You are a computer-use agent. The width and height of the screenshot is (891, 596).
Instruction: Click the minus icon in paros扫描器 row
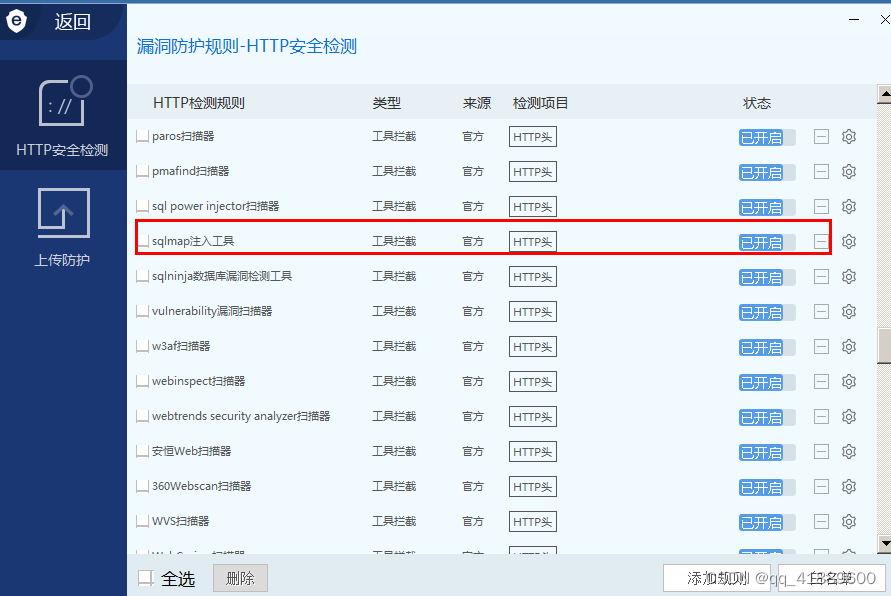click(821, 136)
